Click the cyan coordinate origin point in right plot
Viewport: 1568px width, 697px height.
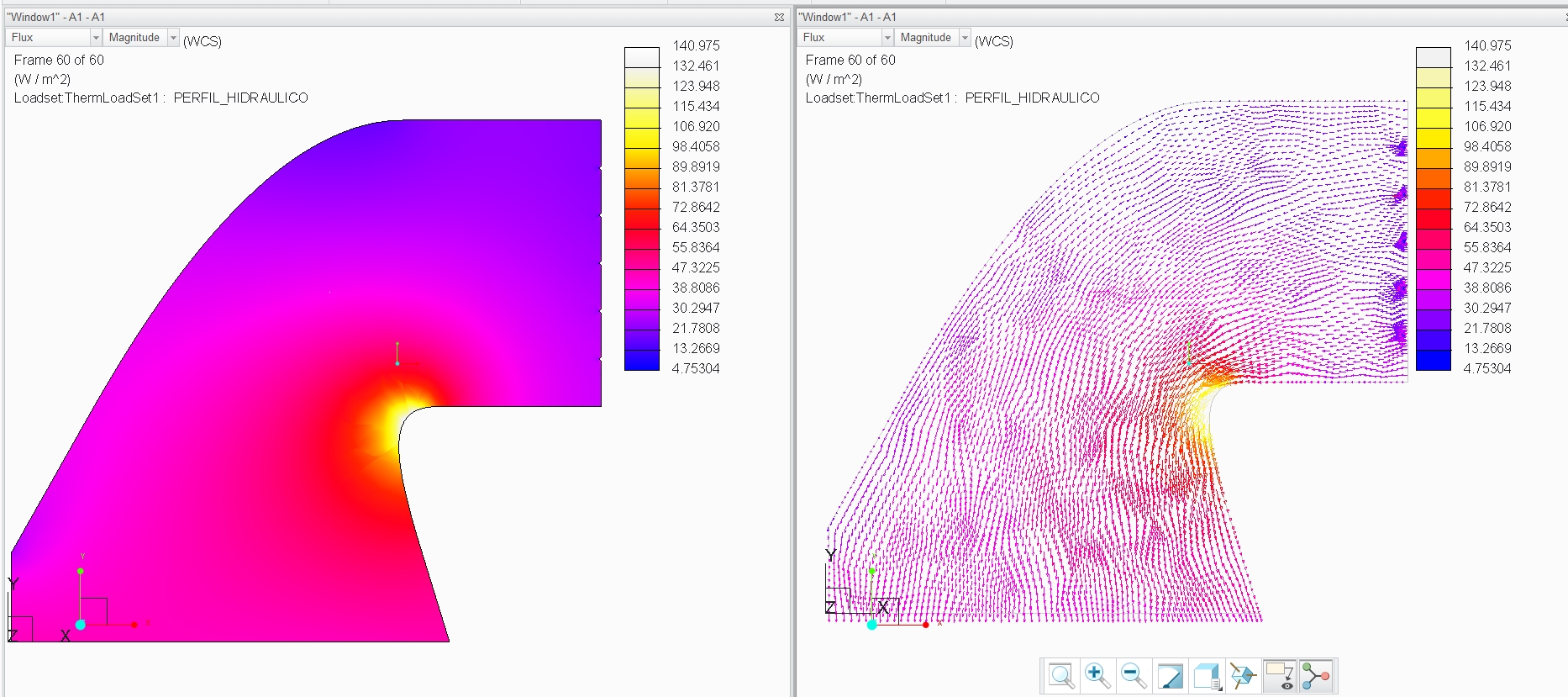click(872, 625)
